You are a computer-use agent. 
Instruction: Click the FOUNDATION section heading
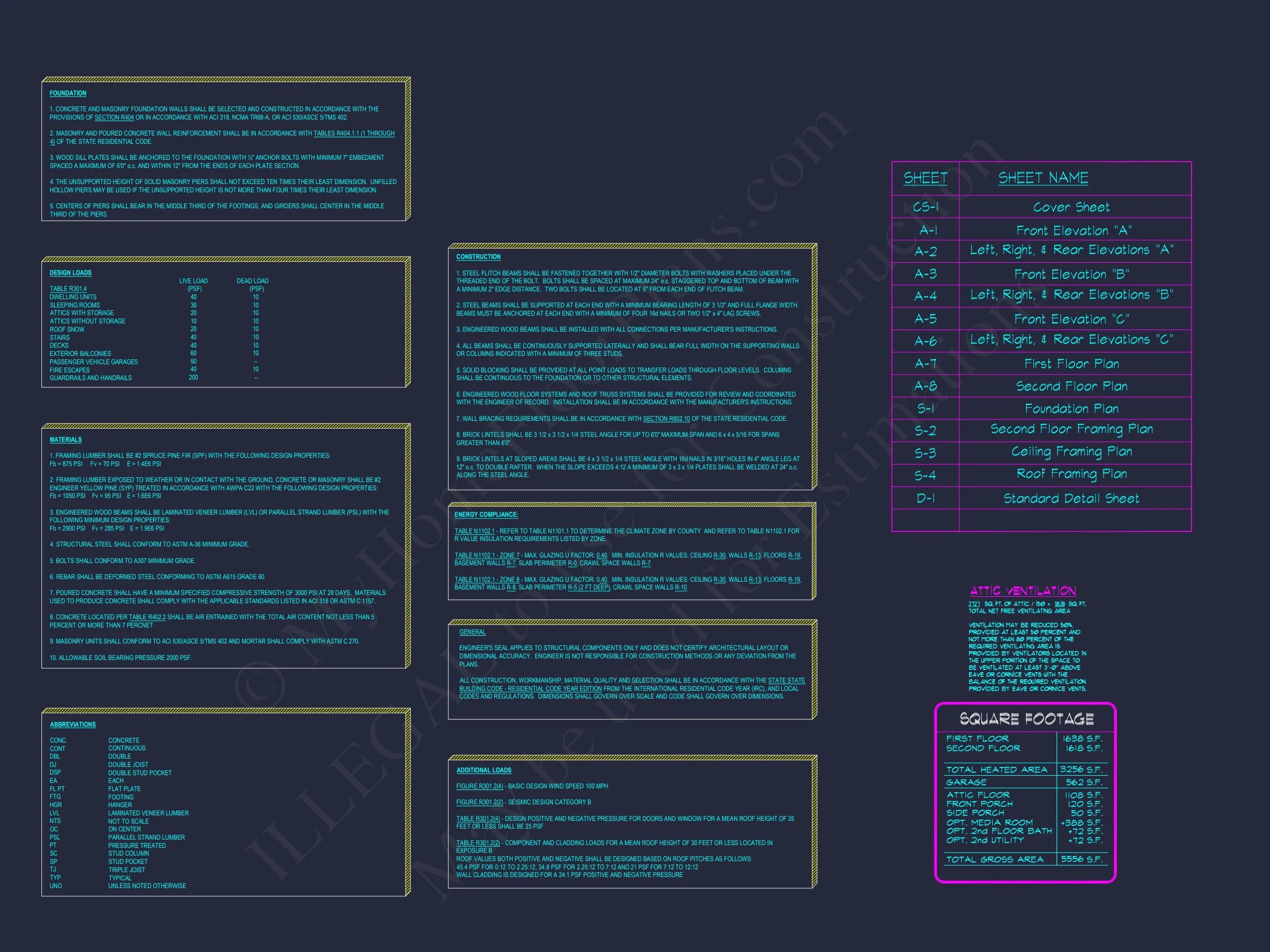68,93
